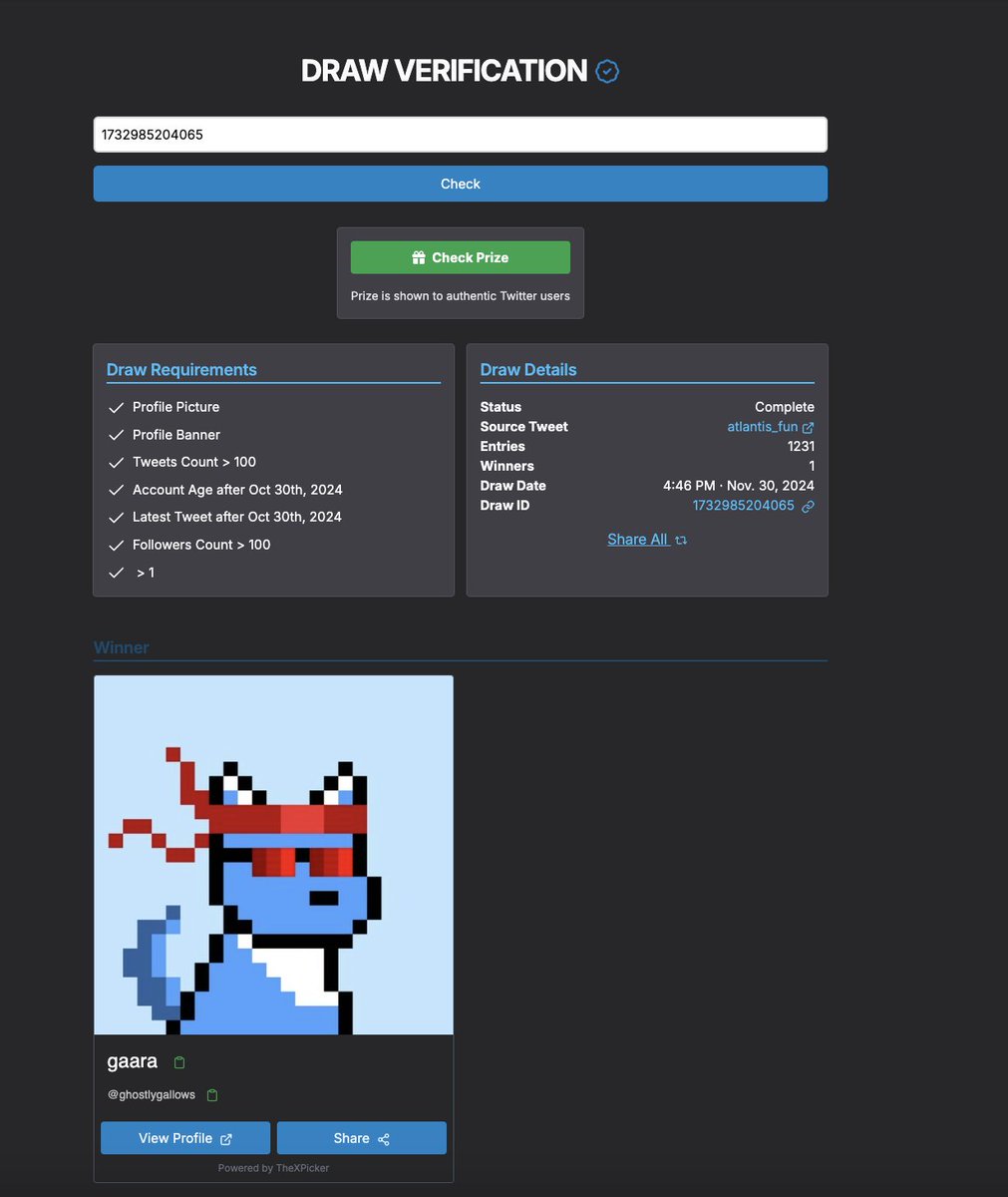Focus the draw ID input field
Image resolution: width=1008 pixels, height=1197 pixels.
(x=460, y=135)
